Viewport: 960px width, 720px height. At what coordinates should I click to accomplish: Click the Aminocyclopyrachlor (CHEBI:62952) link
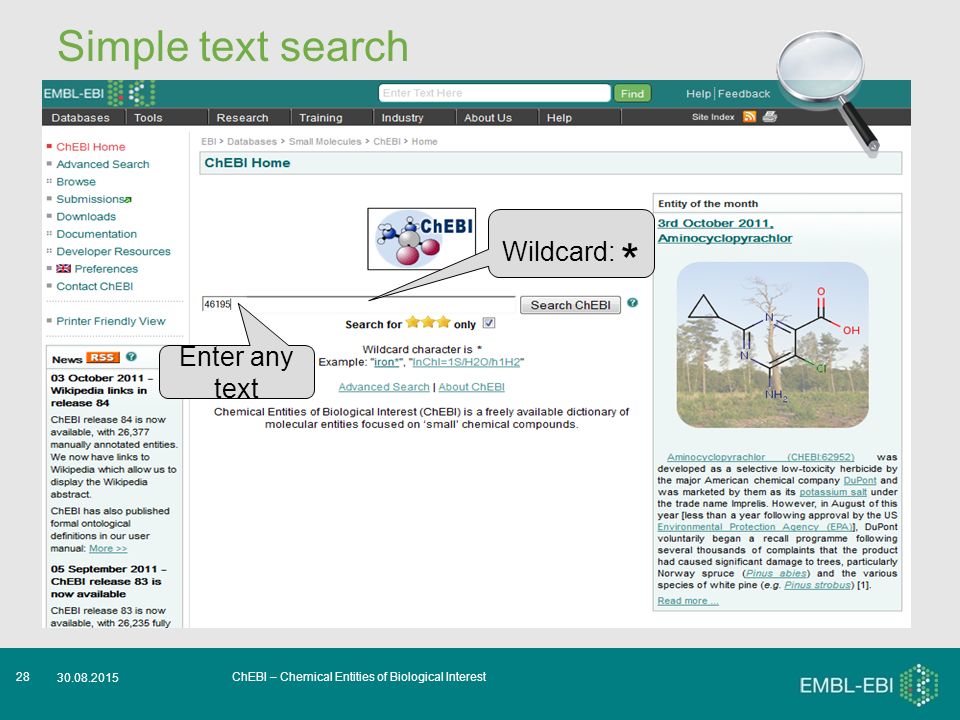[x=760, y=457]
